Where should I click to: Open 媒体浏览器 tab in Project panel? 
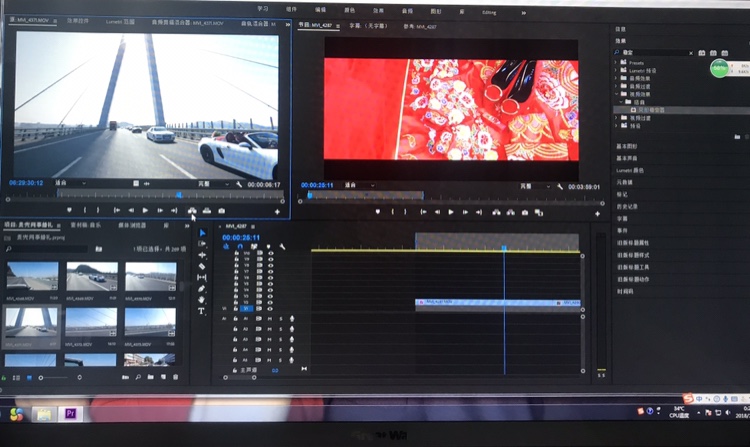coord(132,225)
